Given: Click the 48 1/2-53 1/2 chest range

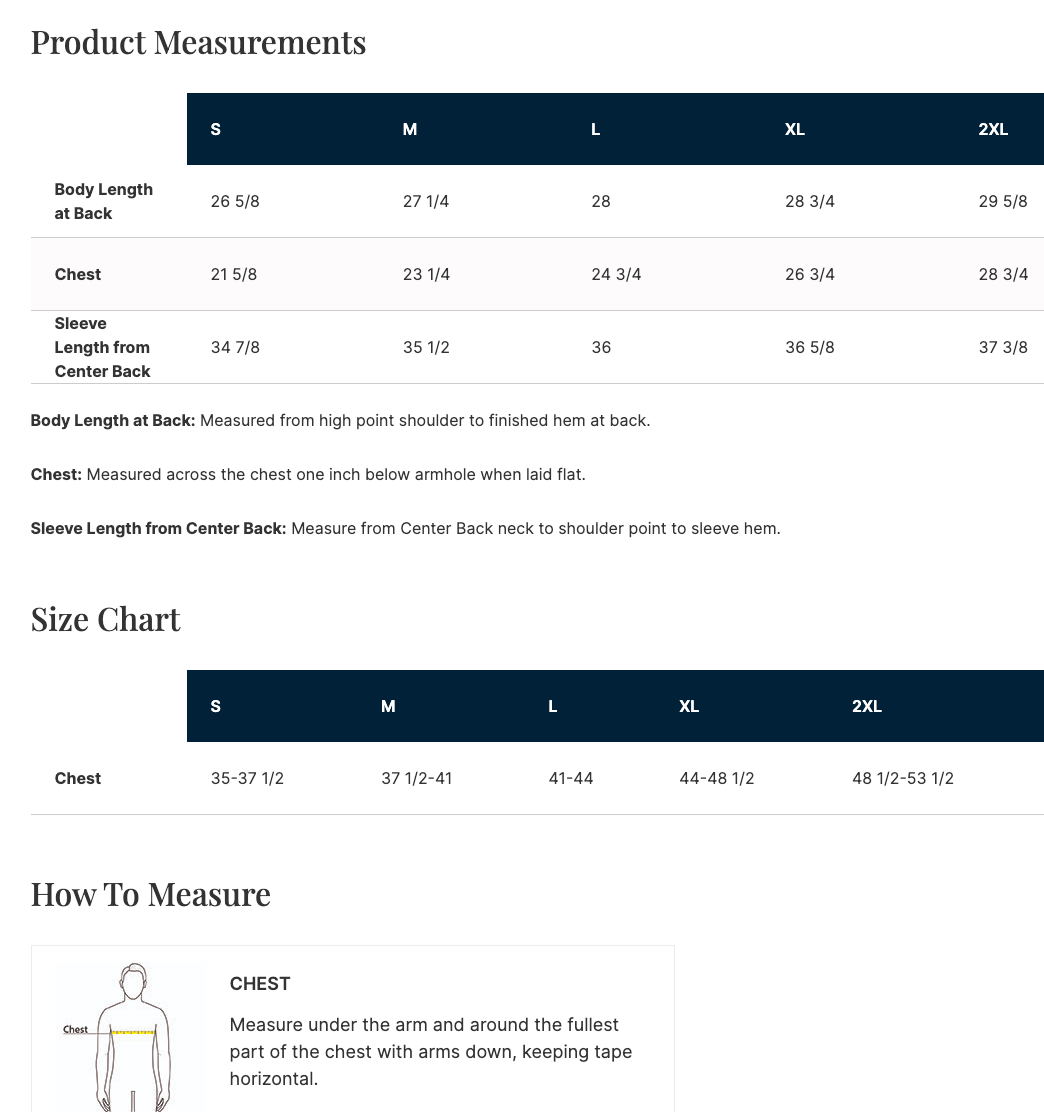Looking at the screenshot, I should click(902, 778).
